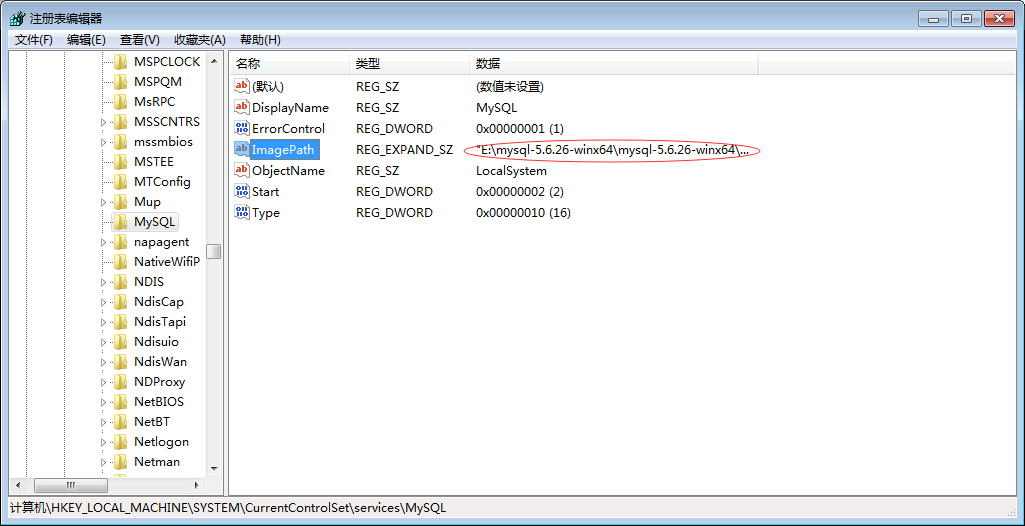Click the MySQL folder icon
The image size is (1025, 526).
(120, 222)
